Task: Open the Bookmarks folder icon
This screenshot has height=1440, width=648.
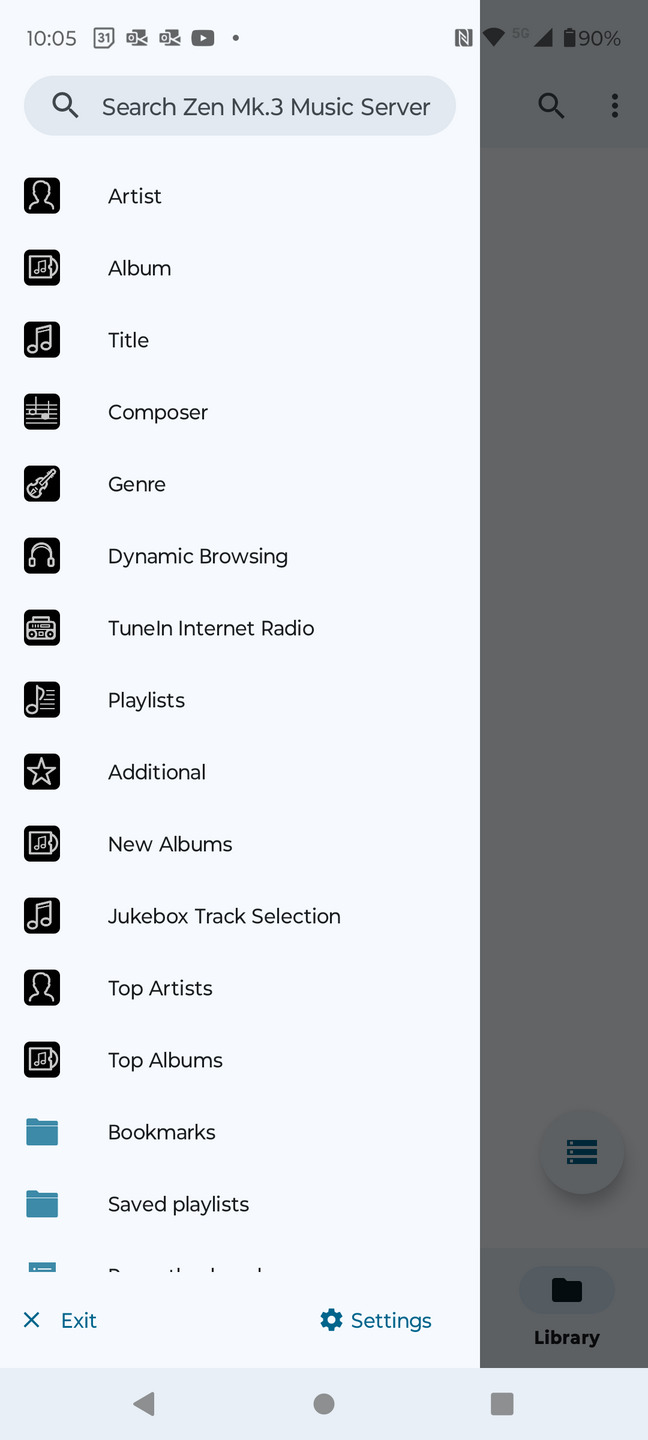Action: coord(42,1132)
